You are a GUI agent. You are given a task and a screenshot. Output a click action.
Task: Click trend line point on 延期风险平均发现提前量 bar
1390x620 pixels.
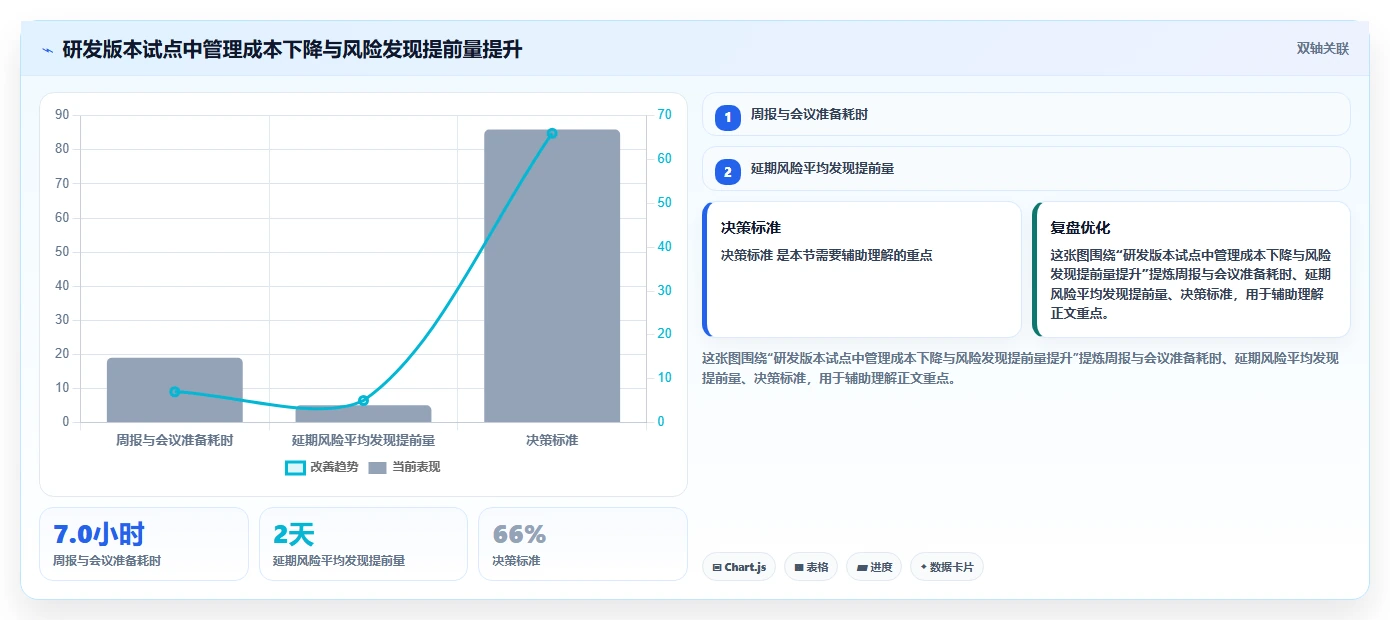363,400
